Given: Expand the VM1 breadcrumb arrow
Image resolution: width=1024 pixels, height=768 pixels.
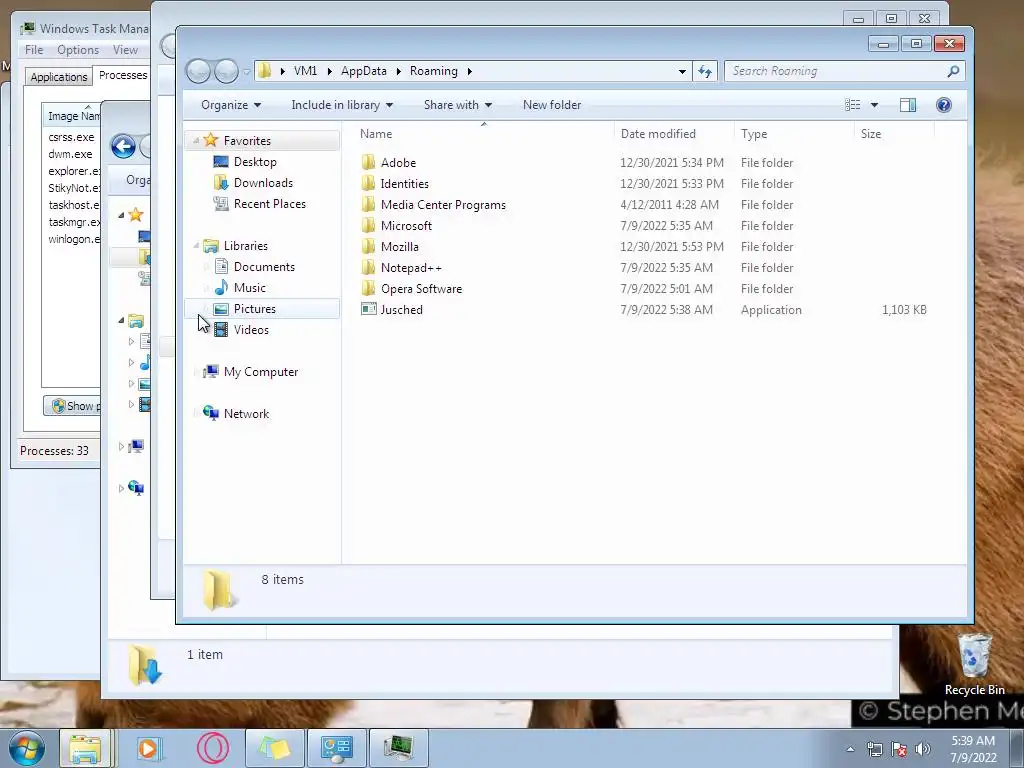Looking at the screenshot, I should point(328,71).
